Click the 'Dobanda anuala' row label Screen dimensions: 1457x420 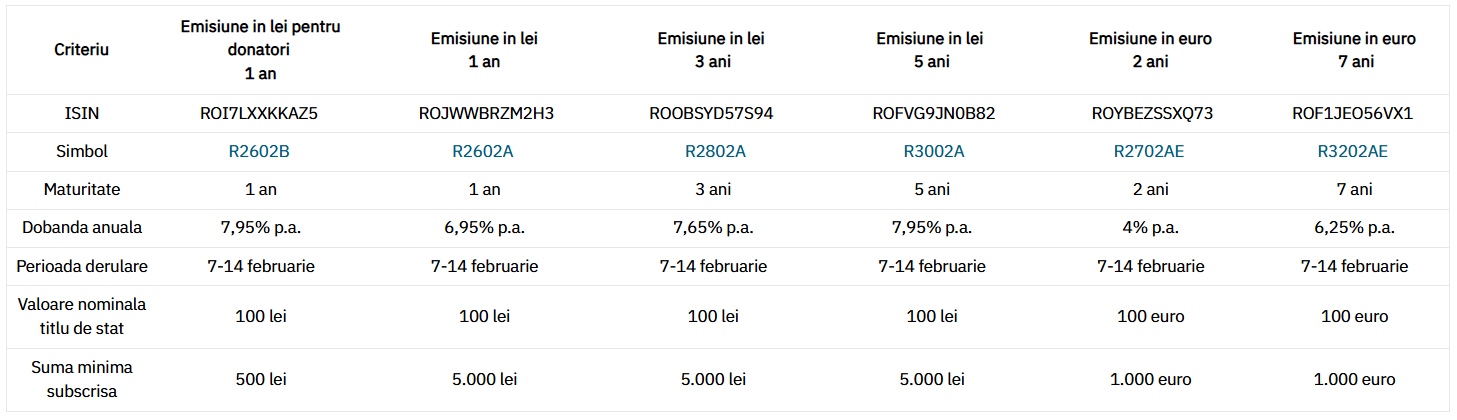[x=82, y=228]
